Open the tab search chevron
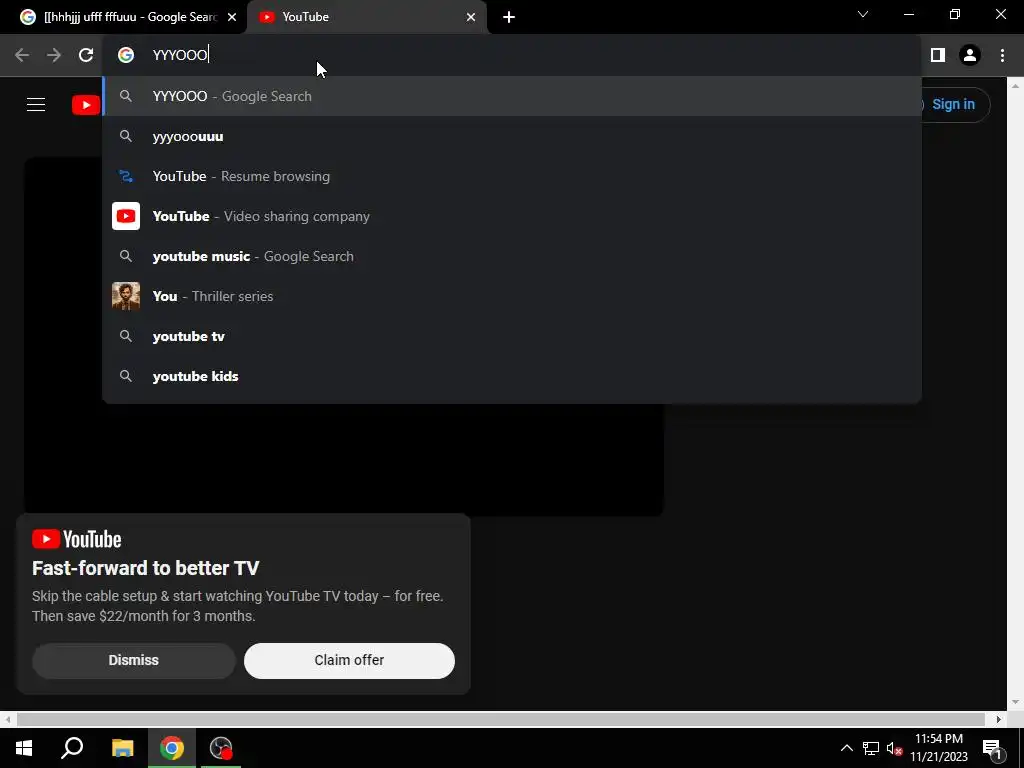1024x768 pixels. (863, 14)
